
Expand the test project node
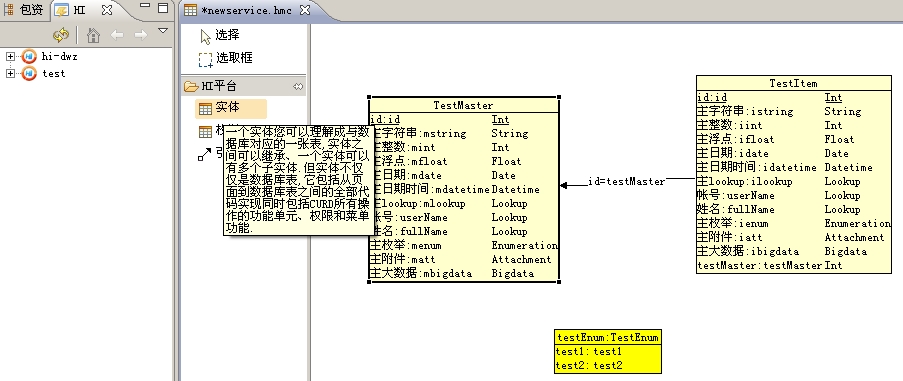(x=10, y=73)
